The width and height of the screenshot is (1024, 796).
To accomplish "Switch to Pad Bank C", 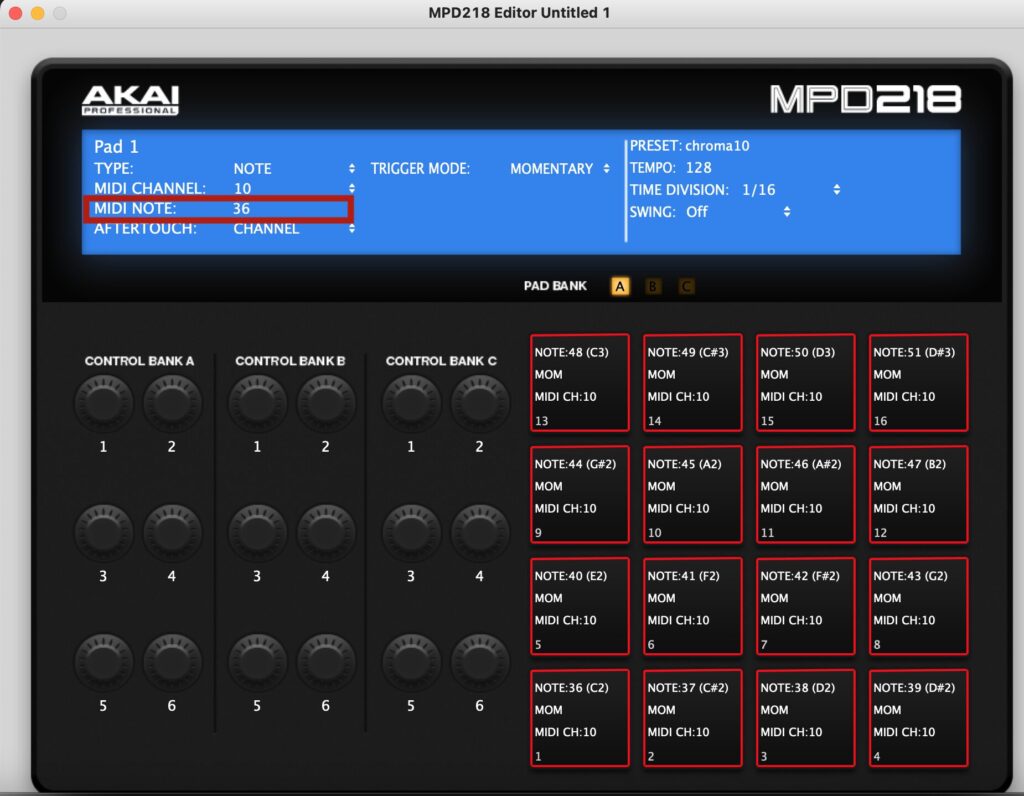I will pos(686,286).
